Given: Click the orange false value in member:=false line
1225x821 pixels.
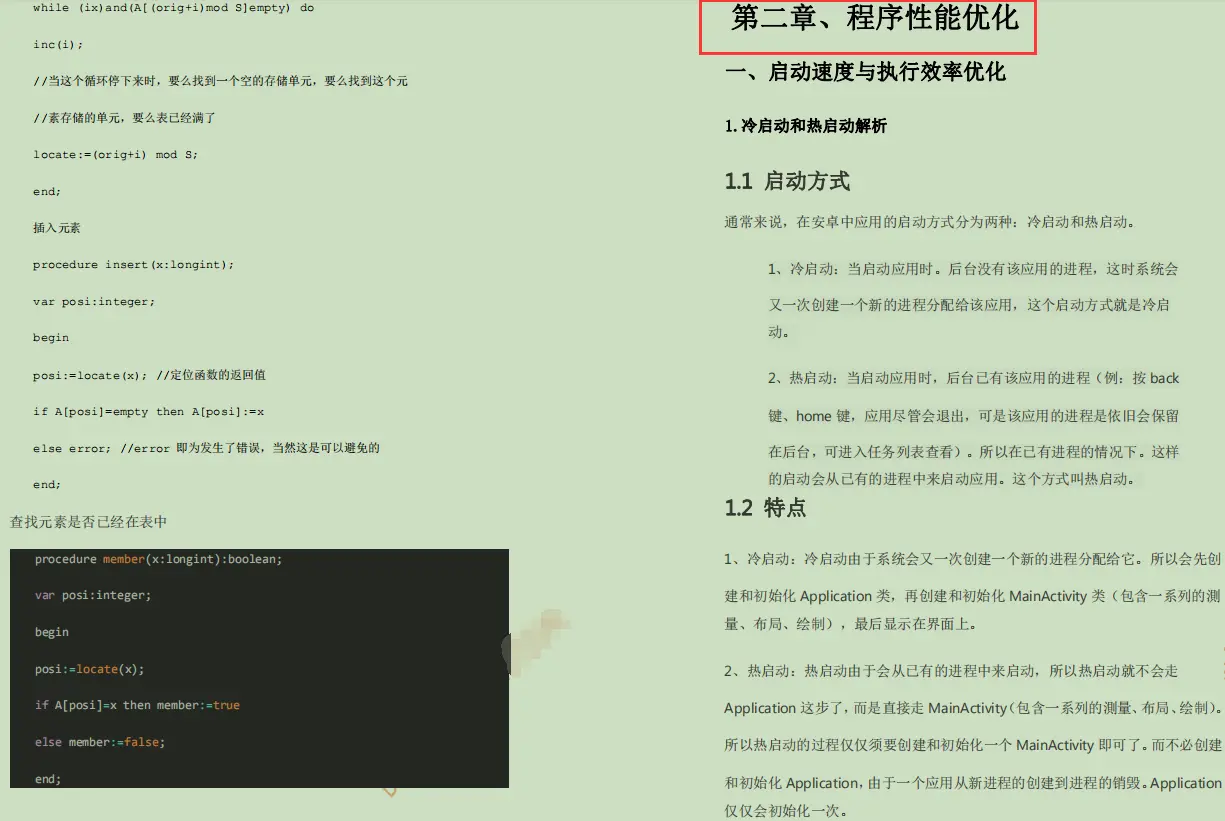Looking at the screenshot, I should [142, 742].
